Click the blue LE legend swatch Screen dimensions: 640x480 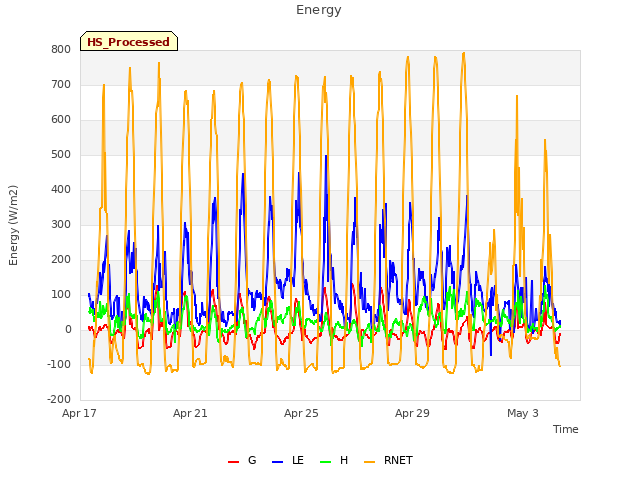click(x=278, y=462)
